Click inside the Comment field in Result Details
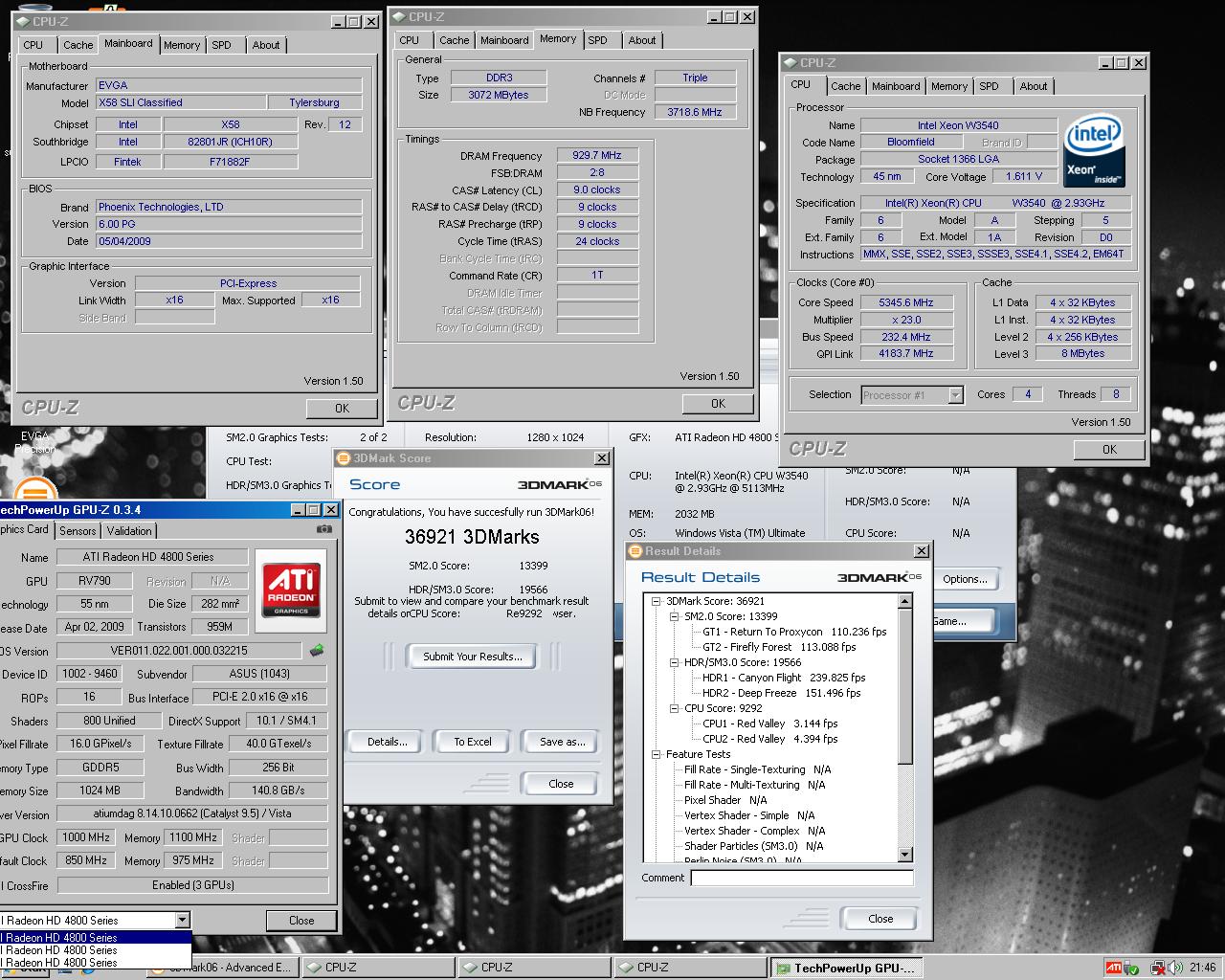The width and height of the screenshot is (1225, 980). pyautogui.click(x=802, y=878)
